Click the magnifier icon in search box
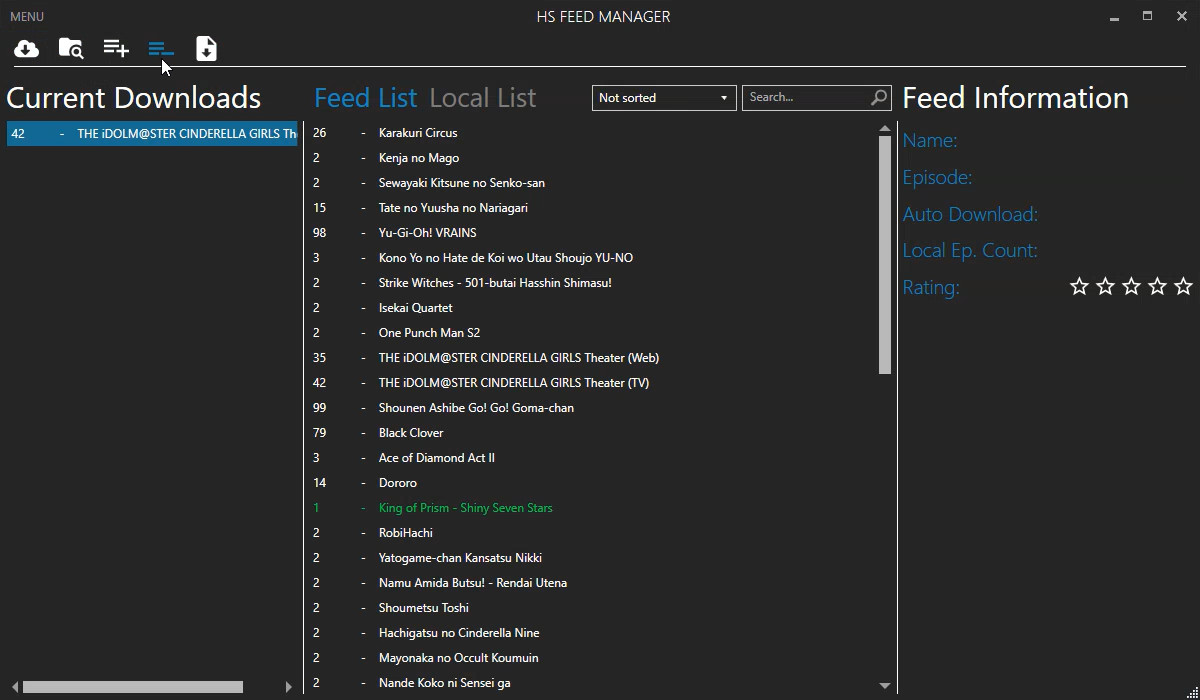 point(879,97)
